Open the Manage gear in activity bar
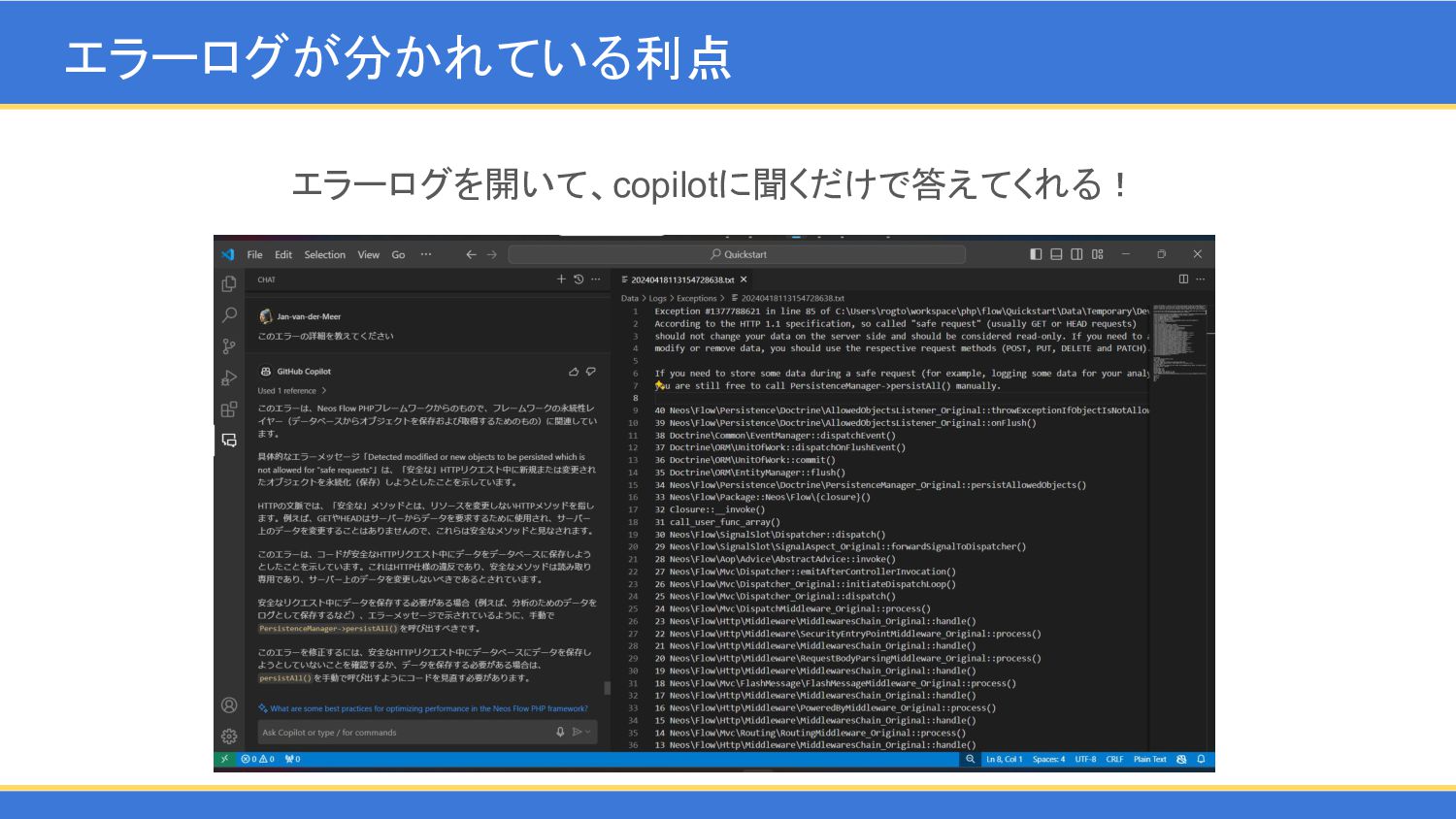 [229, 737]
